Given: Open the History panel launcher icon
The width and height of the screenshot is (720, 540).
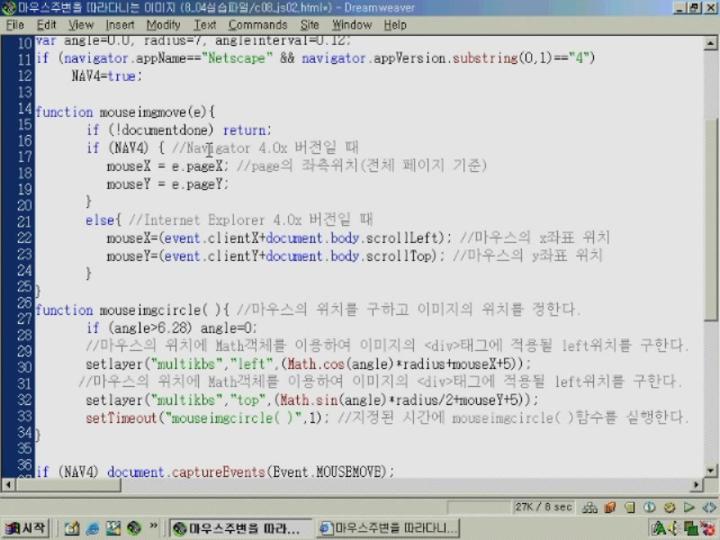Looking at the screenshot, I should pos(689,507).
